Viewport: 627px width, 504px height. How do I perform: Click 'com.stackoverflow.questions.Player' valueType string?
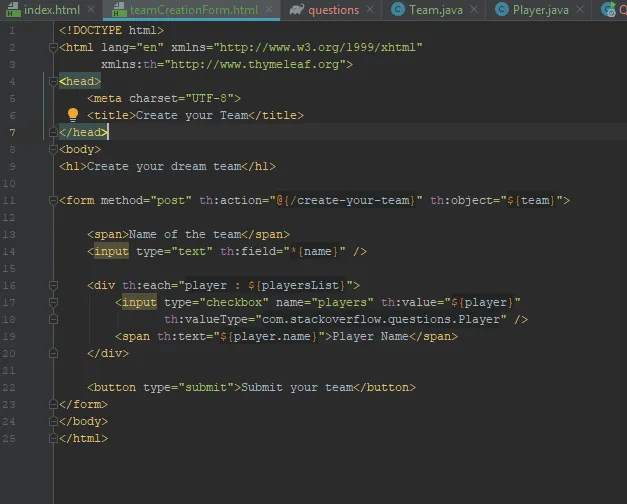pyautogui.click(x=381, y=320)
